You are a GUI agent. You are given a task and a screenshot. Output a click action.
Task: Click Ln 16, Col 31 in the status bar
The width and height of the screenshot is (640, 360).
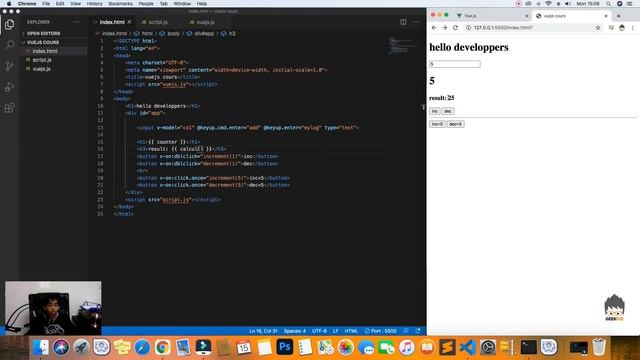pos(263,331)
